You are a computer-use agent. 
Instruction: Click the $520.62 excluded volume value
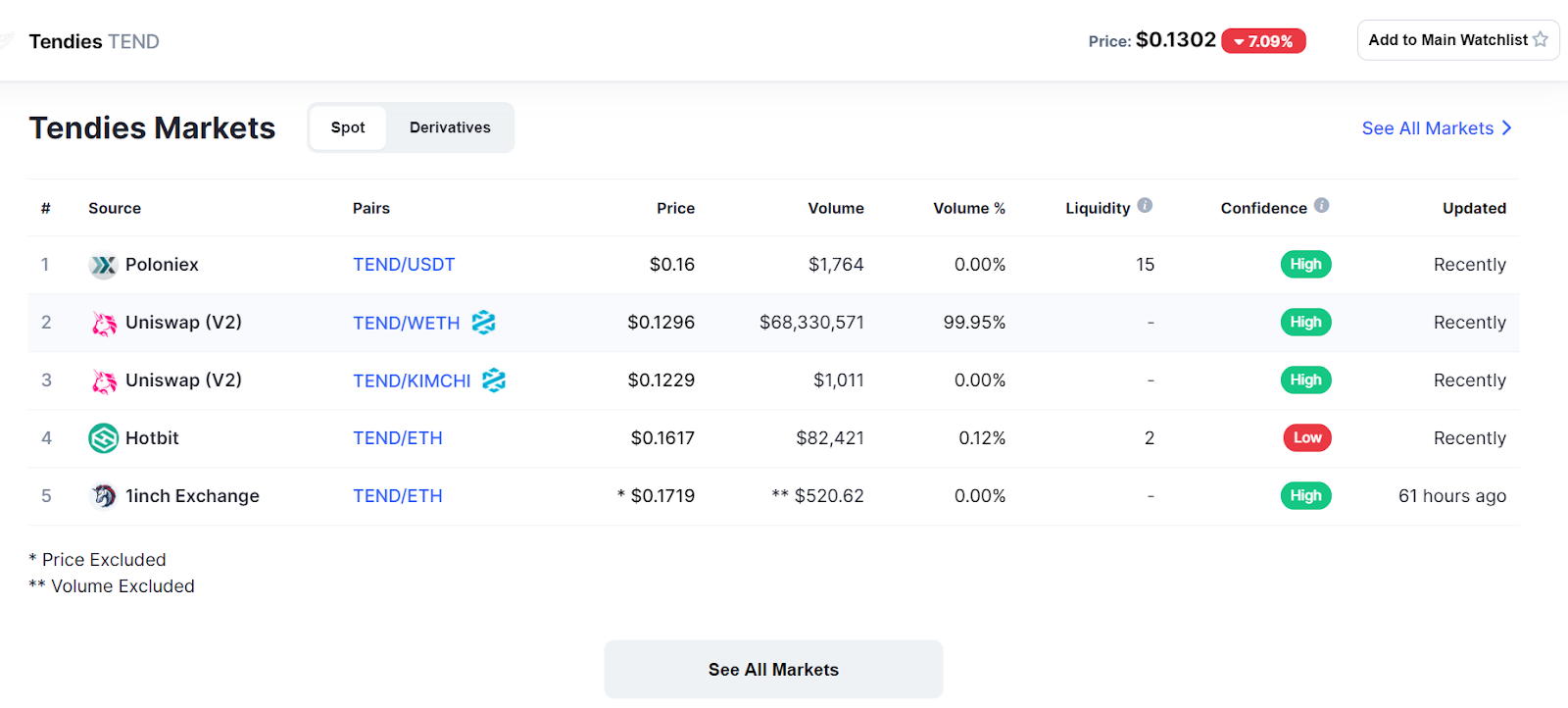[829, 496]
